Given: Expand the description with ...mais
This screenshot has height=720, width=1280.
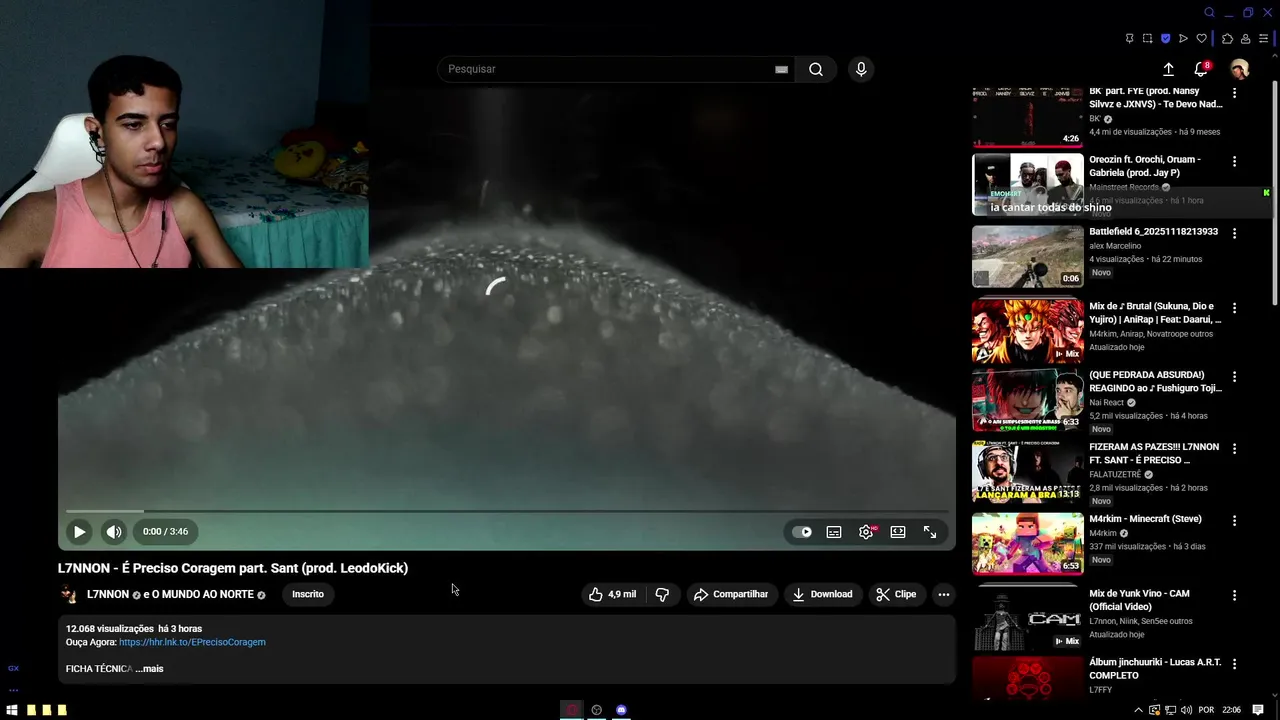Looking at the screenshot, I should pyautogui.click(x=150, y=669).
